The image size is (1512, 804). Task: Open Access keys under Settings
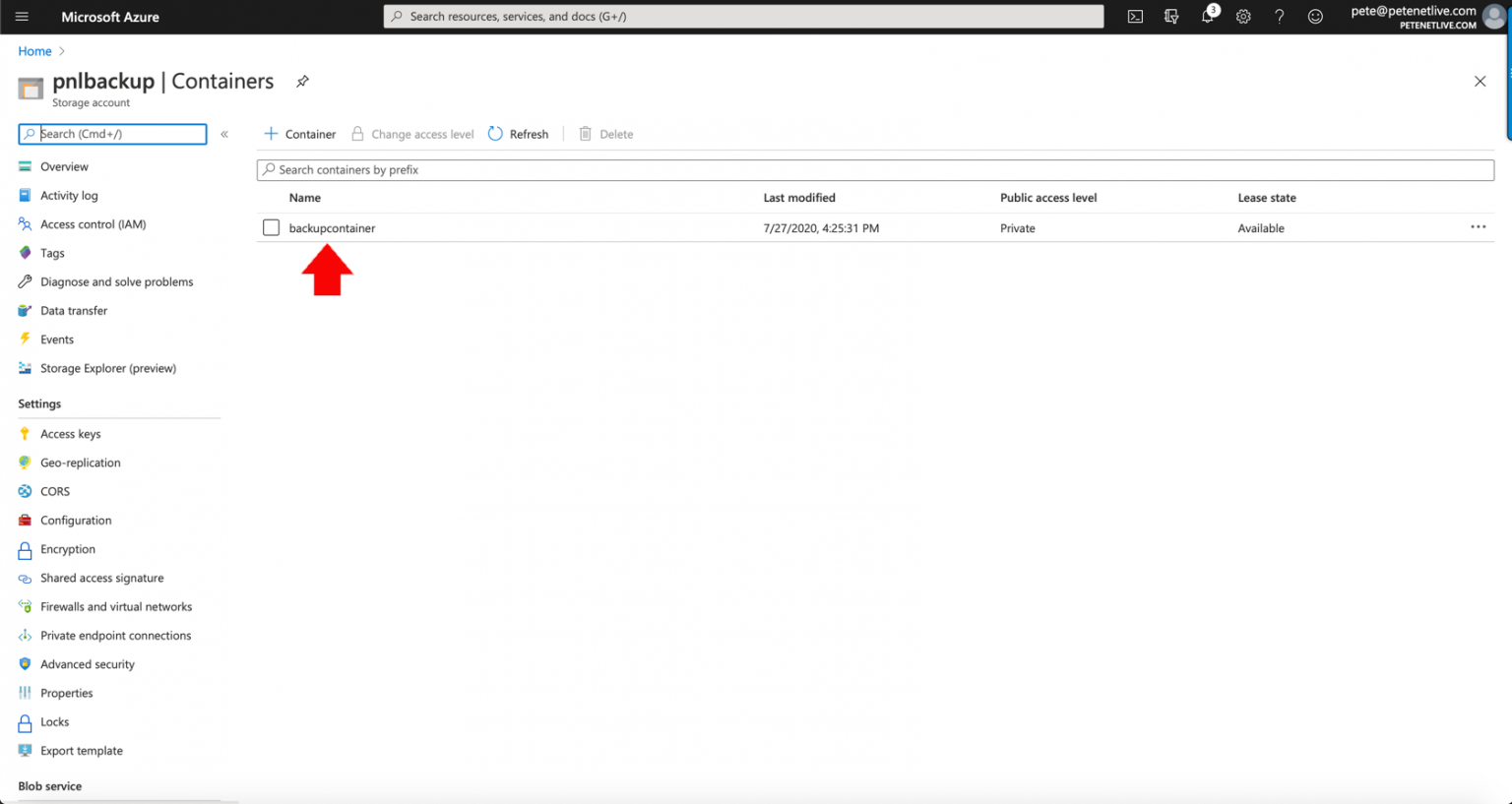70,433
